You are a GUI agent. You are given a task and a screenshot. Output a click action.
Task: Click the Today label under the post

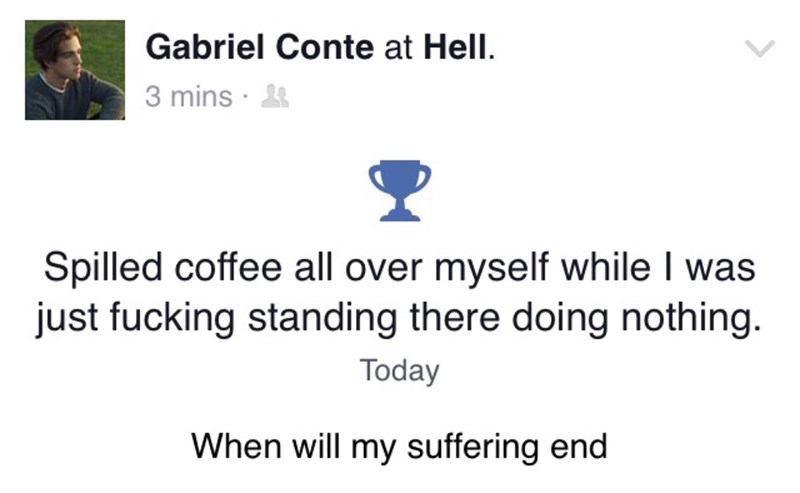(x=399, y=370)
